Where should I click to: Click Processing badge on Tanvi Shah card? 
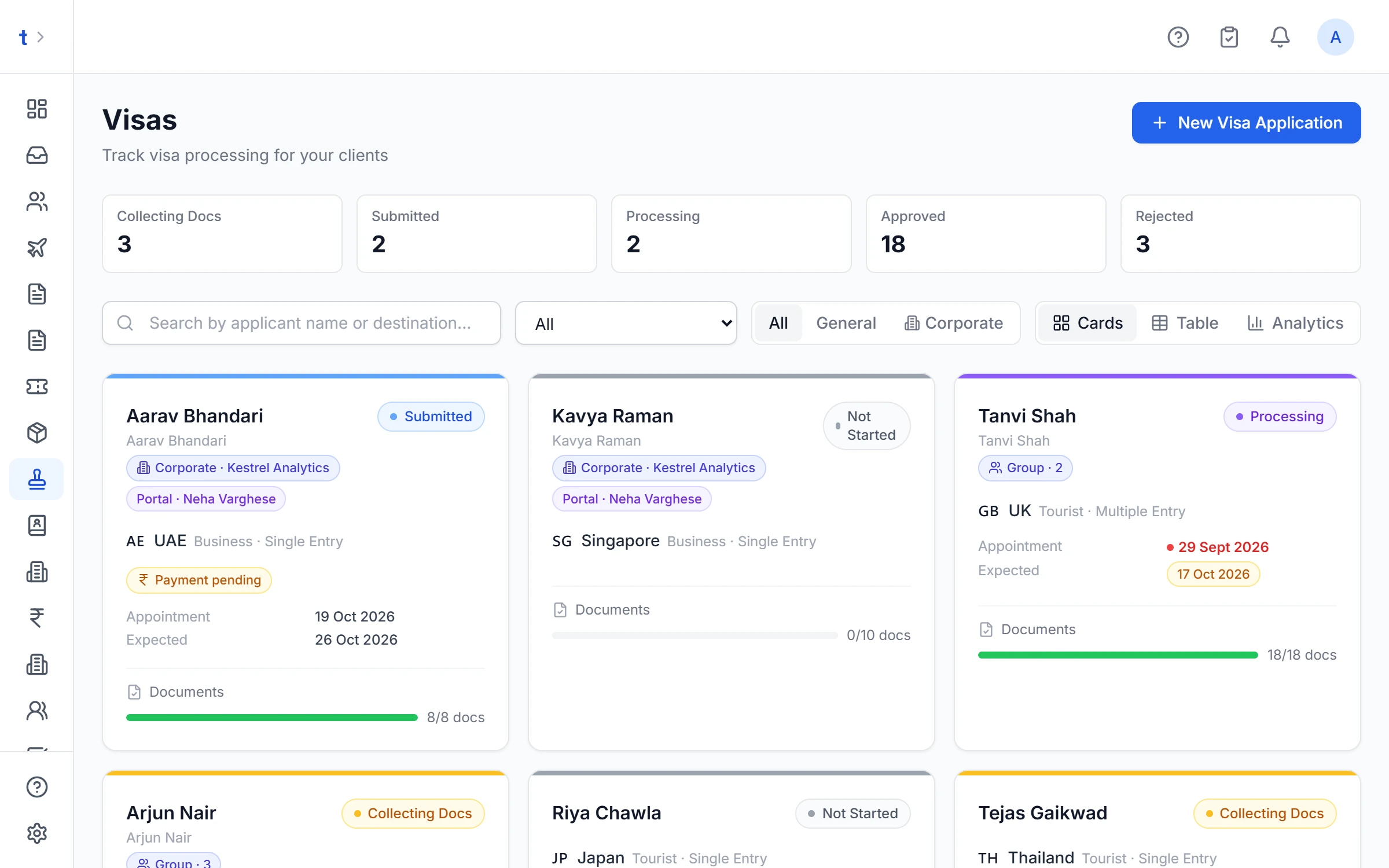(1280, 417)
